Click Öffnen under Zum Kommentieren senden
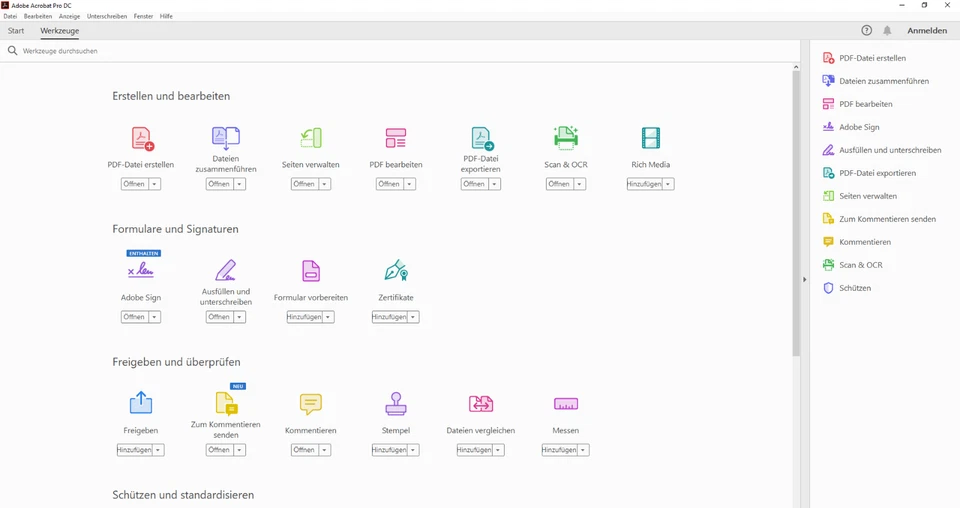The width and height of the screenshot is (960, 508). click(219, 450)
